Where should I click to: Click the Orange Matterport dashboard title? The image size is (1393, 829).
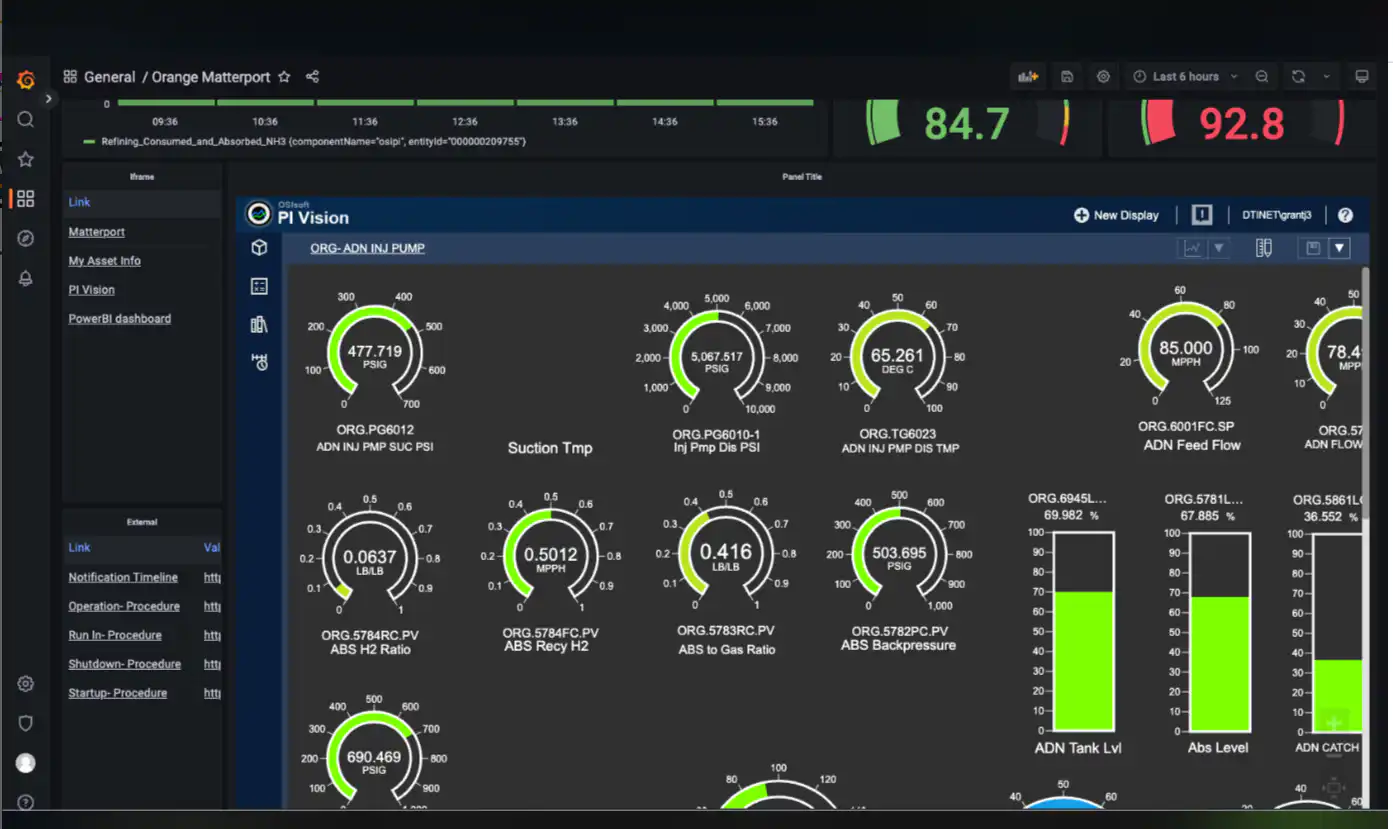coord(211,77)
